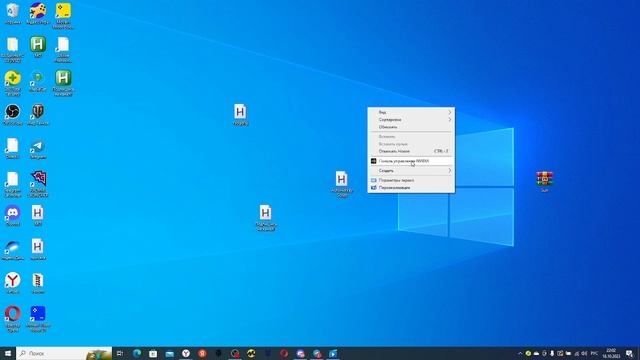Open Task View on the taskbar
The width and height of the screenshot is (640, 360).
point(120,353)
